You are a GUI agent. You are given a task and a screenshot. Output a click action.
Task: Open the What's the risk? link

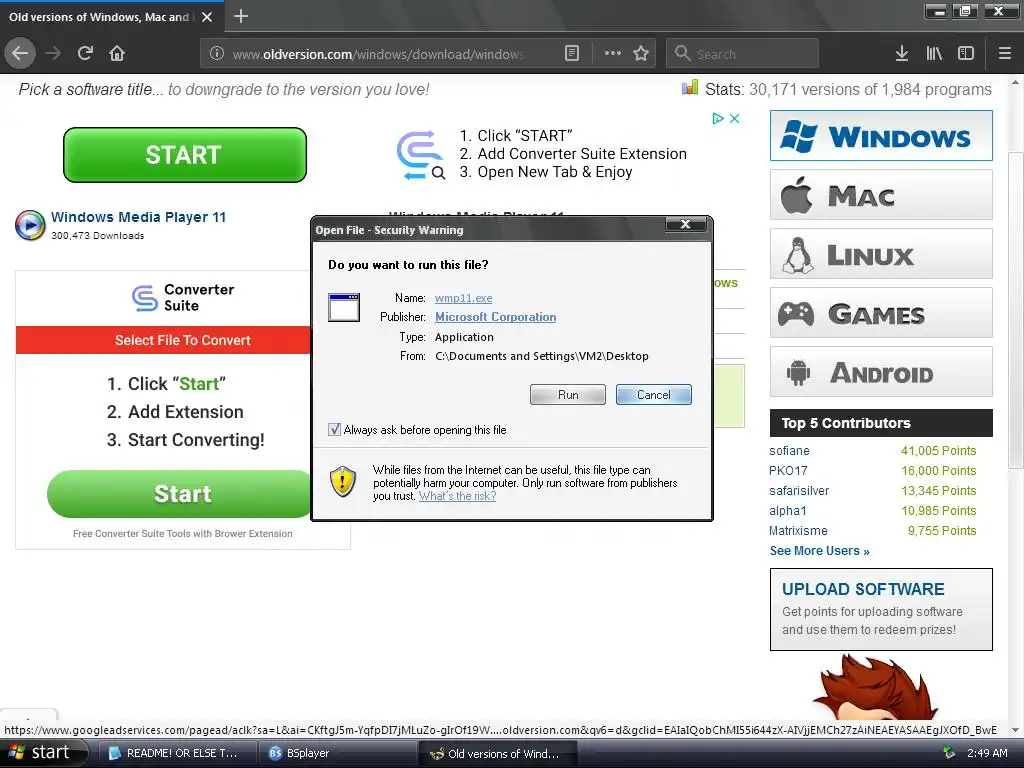[457, 496]
